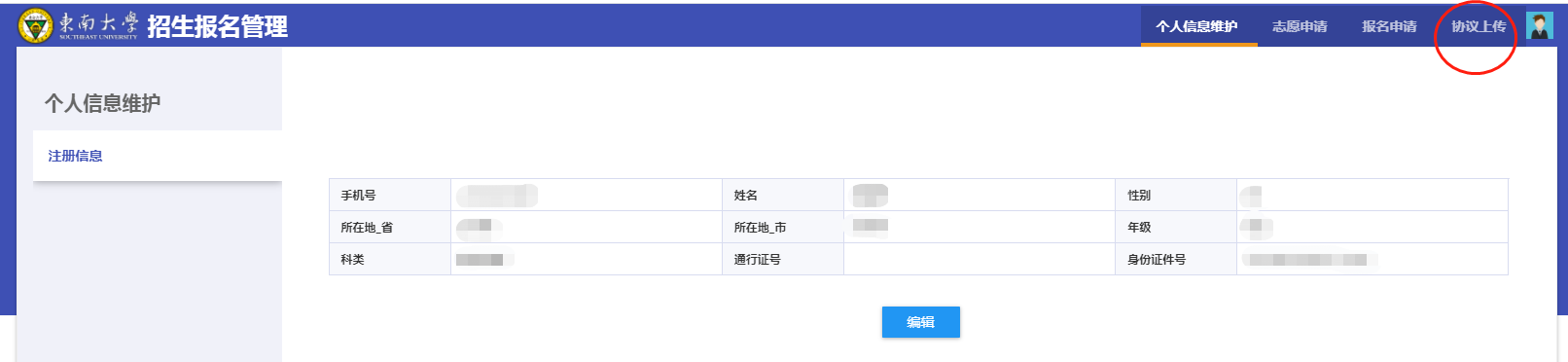Open the 志愿申请 tab
Viewport: 1568px width, 362px height.
click(x=1300, y=26)
